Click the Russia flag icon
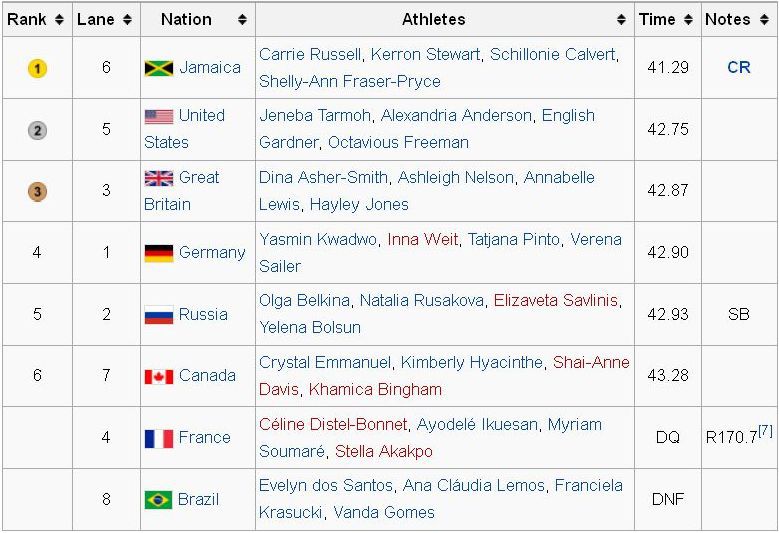Image resolution: width=779 pixels, height=533 pixels. tap(159, 315)
